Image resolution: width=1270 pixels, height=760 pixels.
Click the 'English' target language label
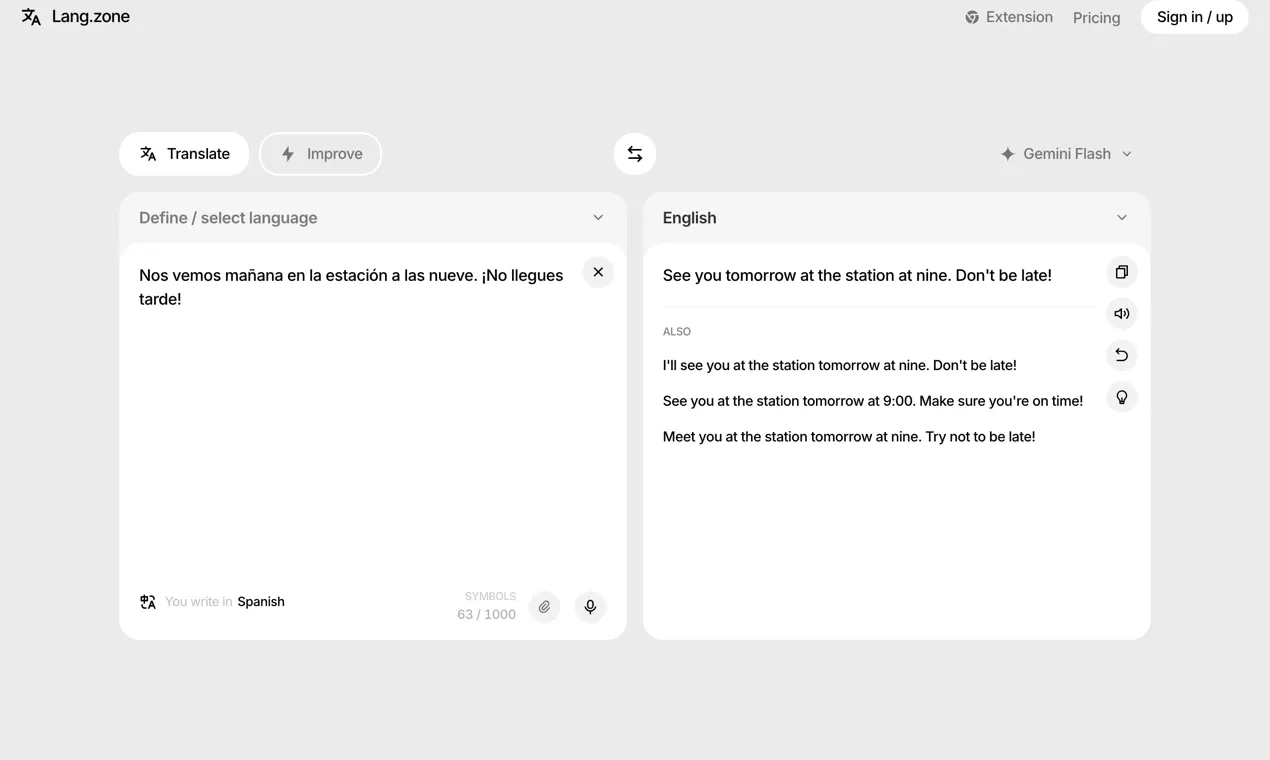click(690, 218)
